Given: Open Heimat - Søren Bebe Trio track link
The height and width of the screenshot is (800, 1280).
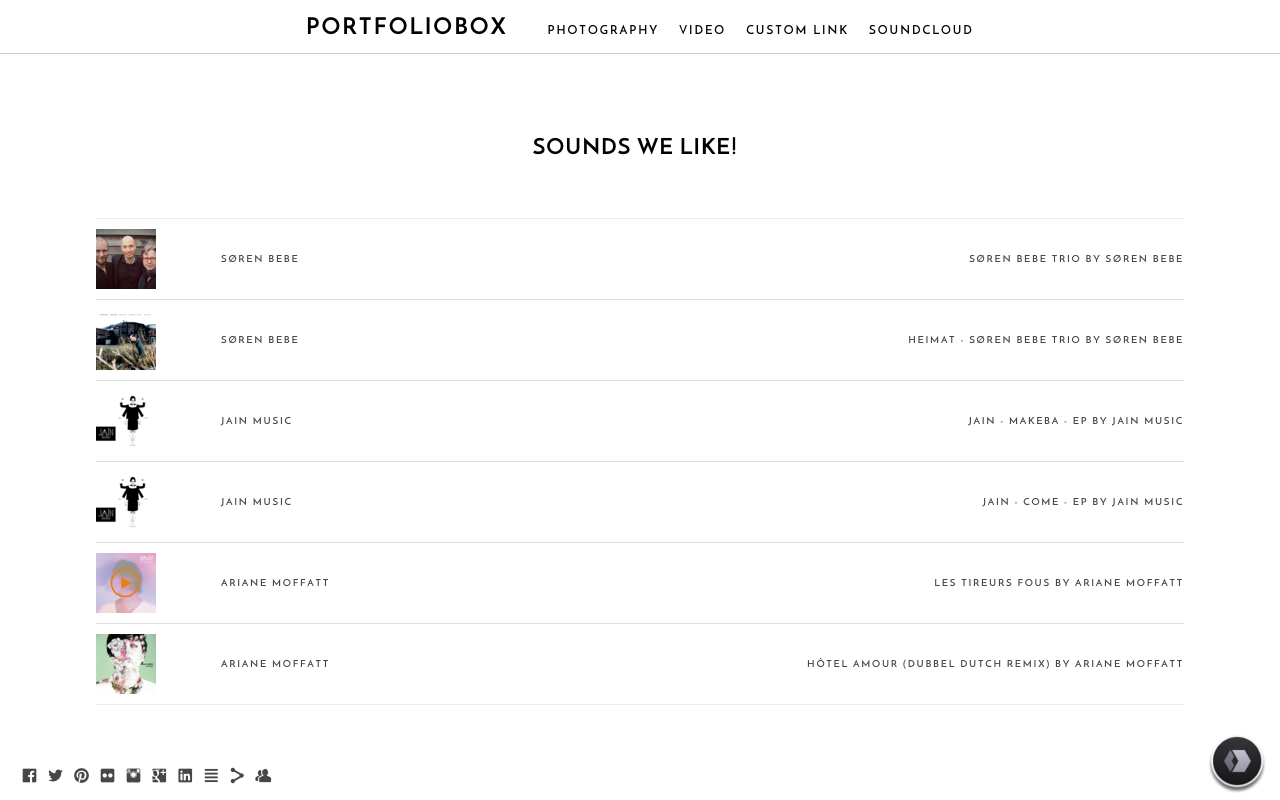Looking at the screenshot, I should pos(1046,340).
